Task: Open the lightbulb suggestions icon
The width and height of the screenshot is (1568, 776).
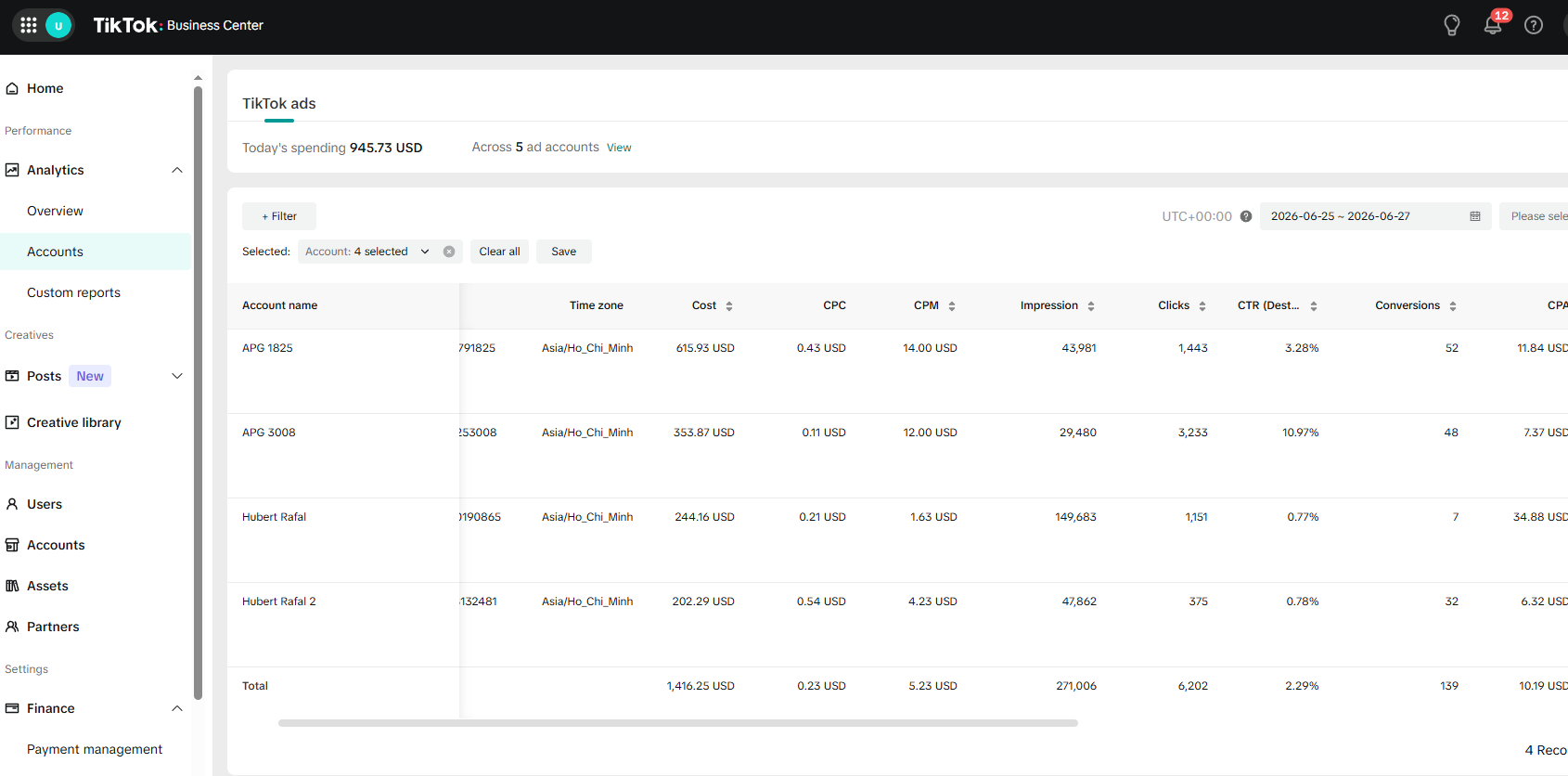Action: coord(1452,25)
